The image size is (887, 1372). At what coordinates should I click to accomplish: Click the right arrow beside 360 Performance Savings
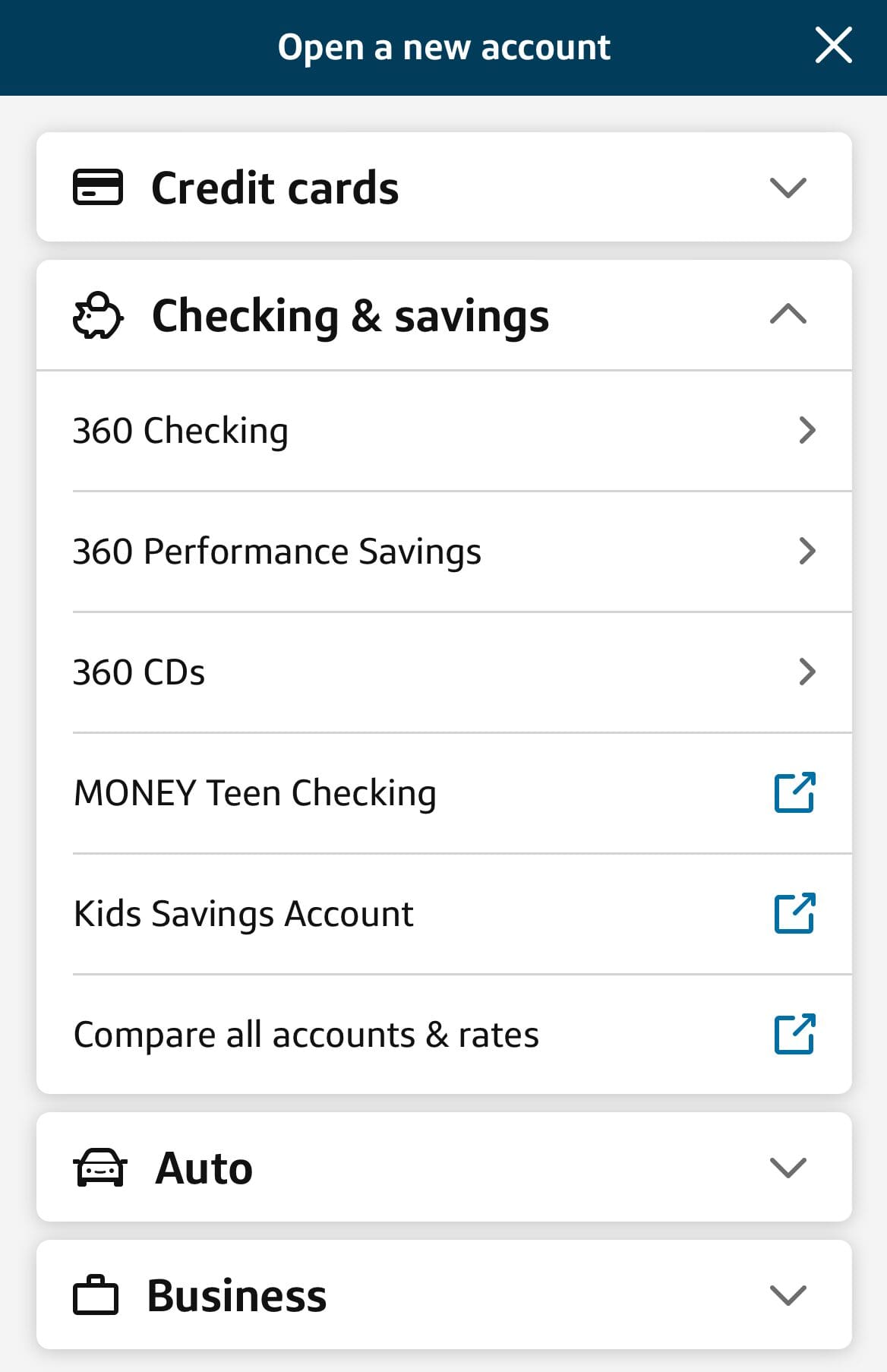808,551
